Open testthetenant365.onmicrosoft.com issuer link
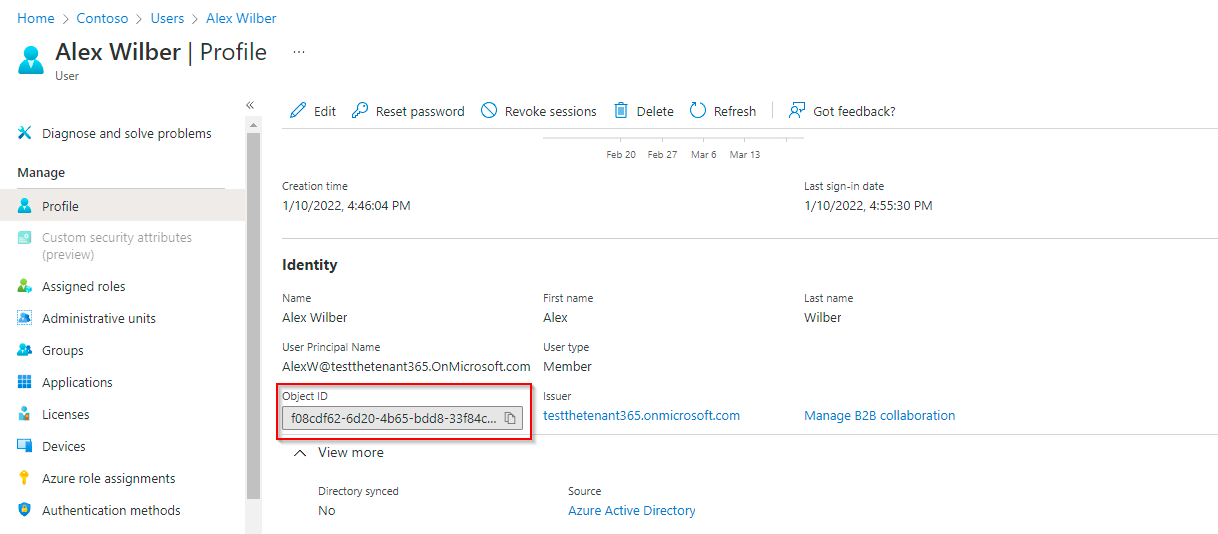This screenshot has height=534, width=1218. pyautogui.click(x=641, y=415)
